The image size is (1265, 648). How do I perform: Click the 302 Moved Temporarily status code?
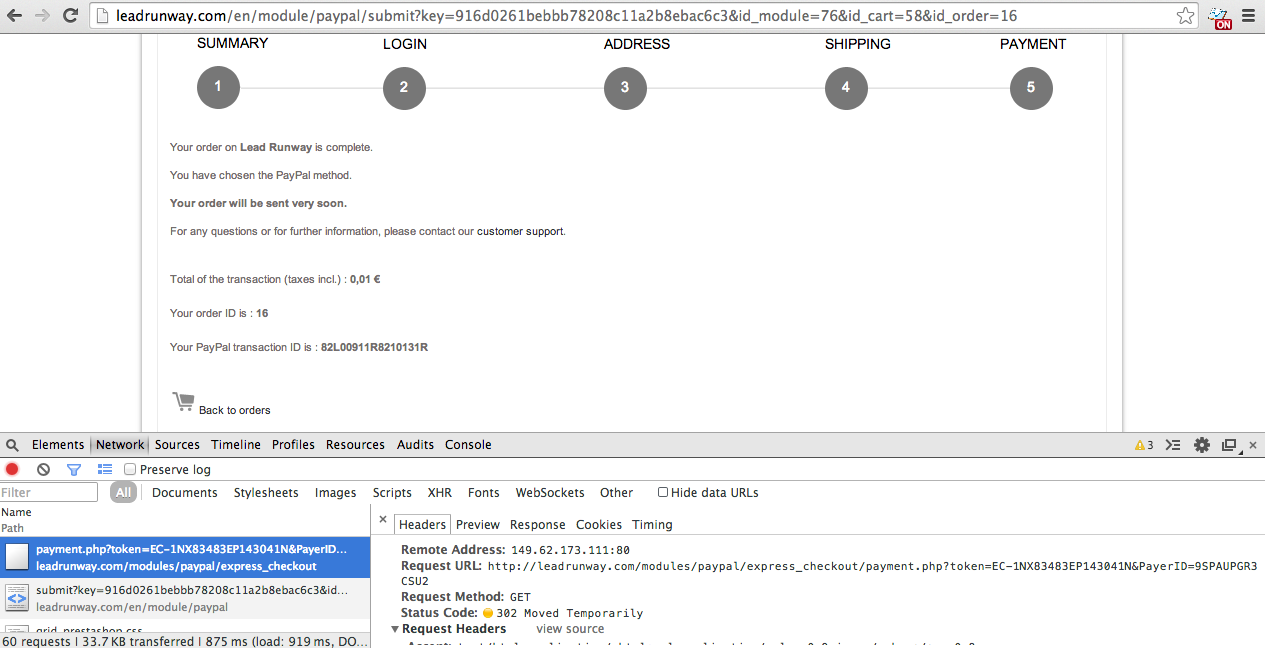[570, 613]
